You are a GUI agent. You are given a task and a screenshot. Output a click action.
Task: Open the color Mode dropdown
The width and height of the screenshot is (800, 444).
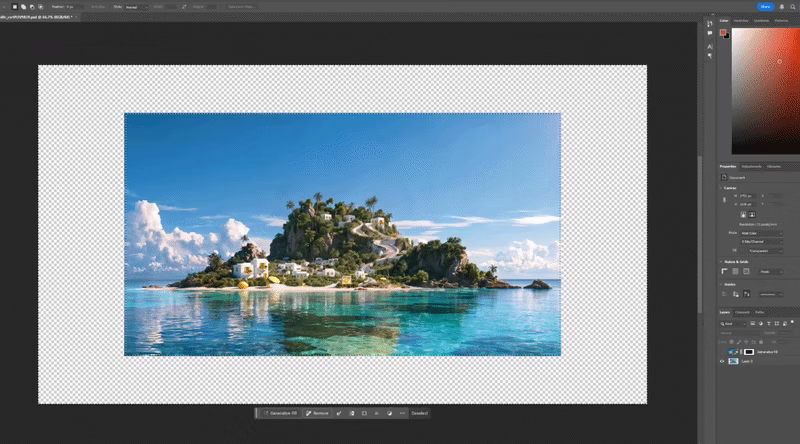click(761, 233)
